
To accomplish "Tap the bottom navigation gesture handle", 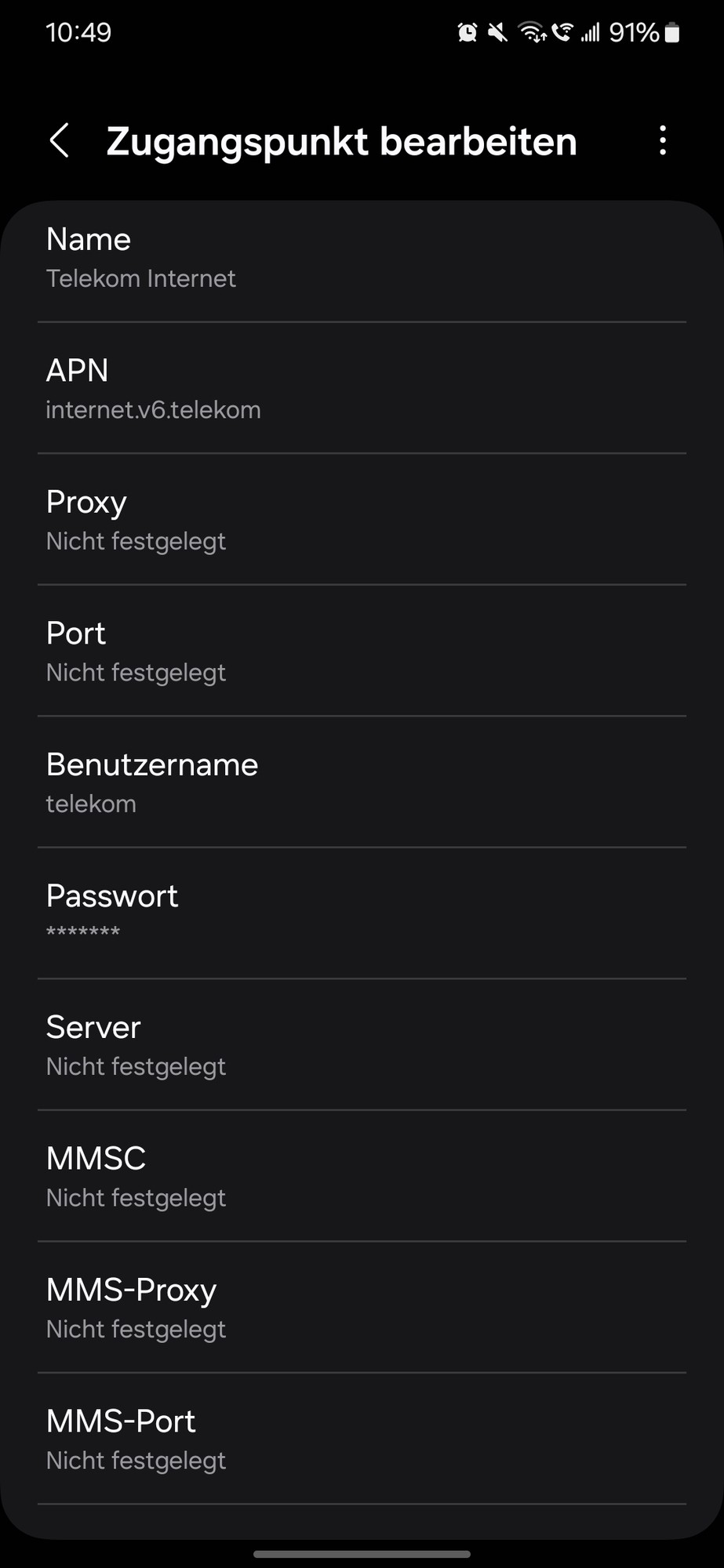I will tap(362, 1554).
